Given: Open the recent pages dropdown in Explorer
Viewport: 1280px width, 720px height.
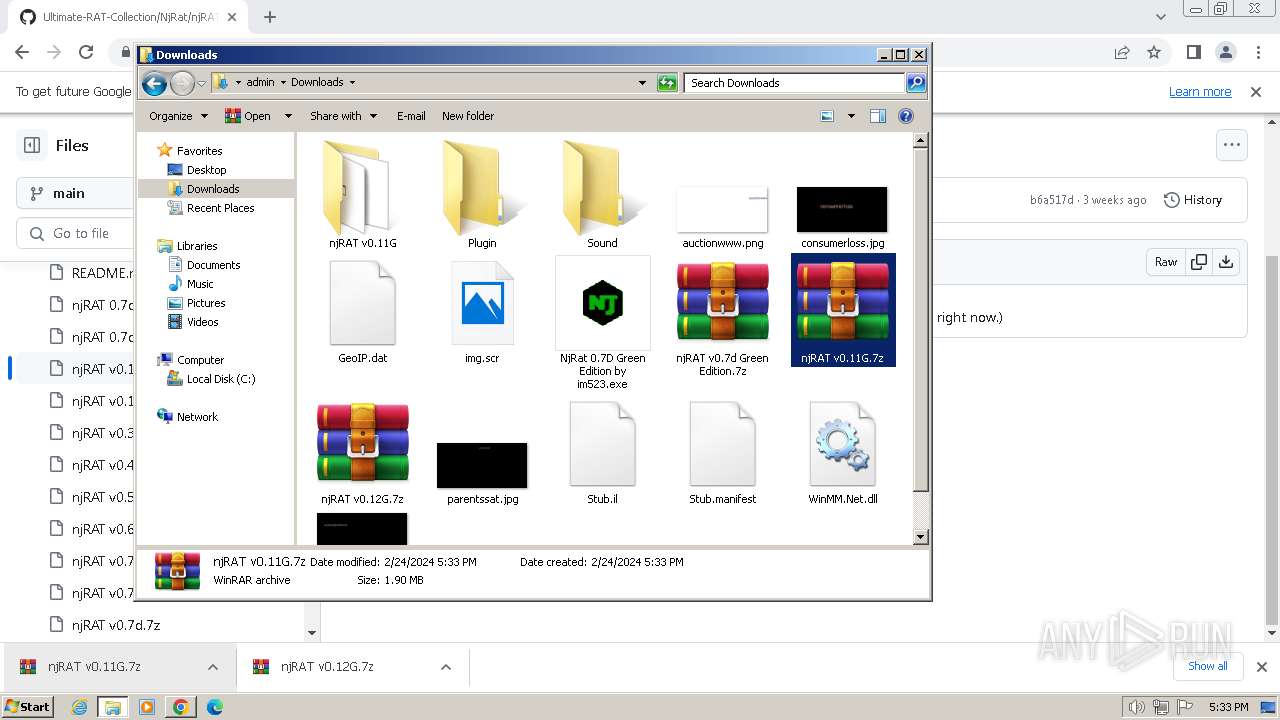Looking at the screenshot, I should click(x=201, y=83).
